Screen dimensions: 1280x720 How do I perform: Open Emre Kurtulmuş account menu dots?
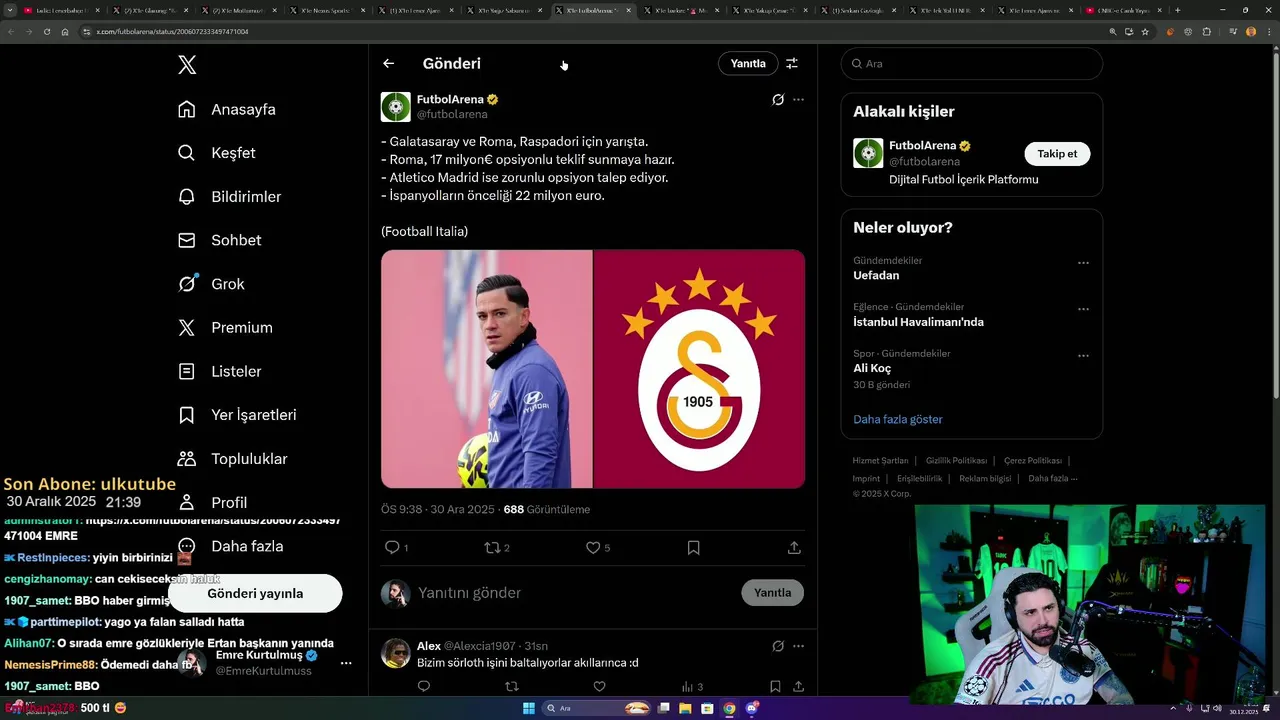tap(346, 663)
